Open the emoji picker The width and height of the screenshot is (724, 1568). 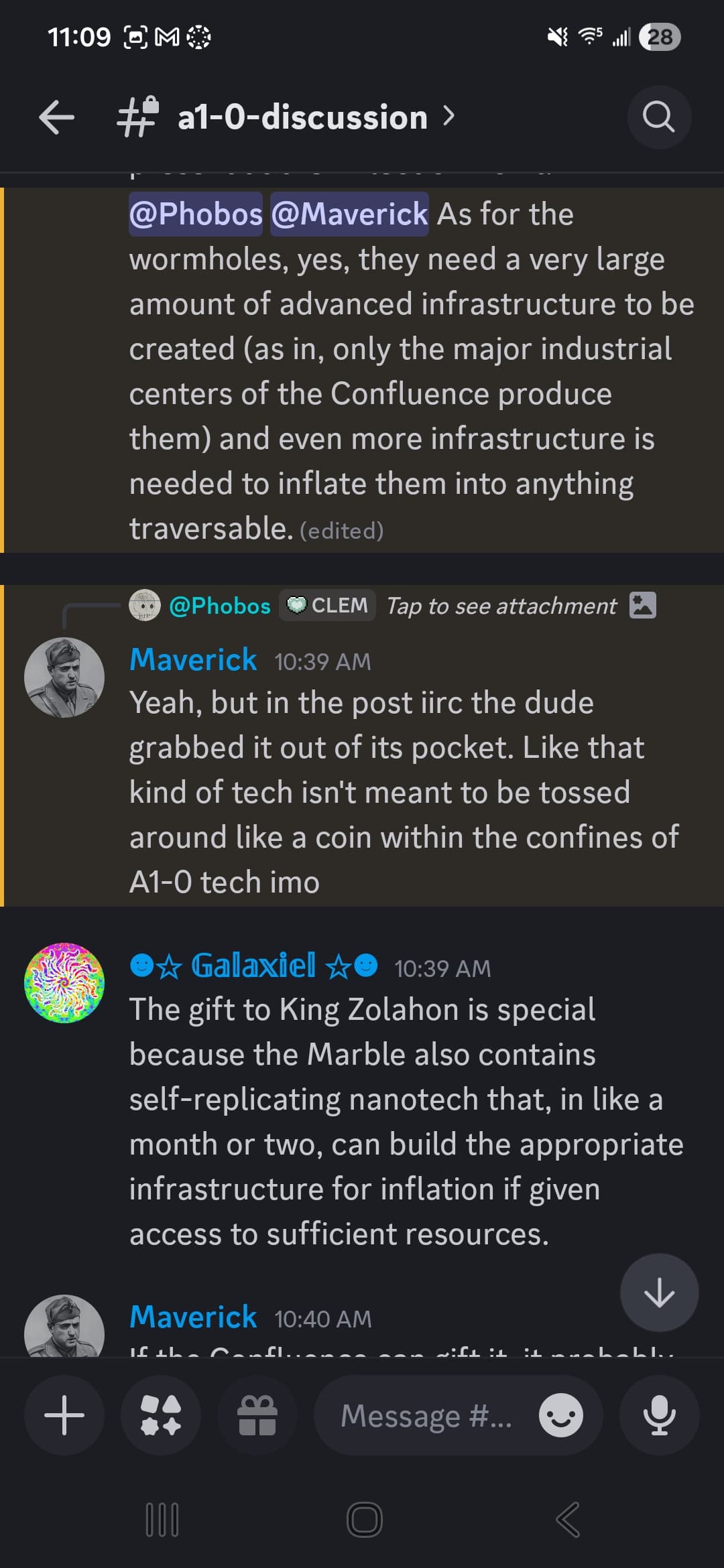pyautogui.click(x=560, y=1415)
